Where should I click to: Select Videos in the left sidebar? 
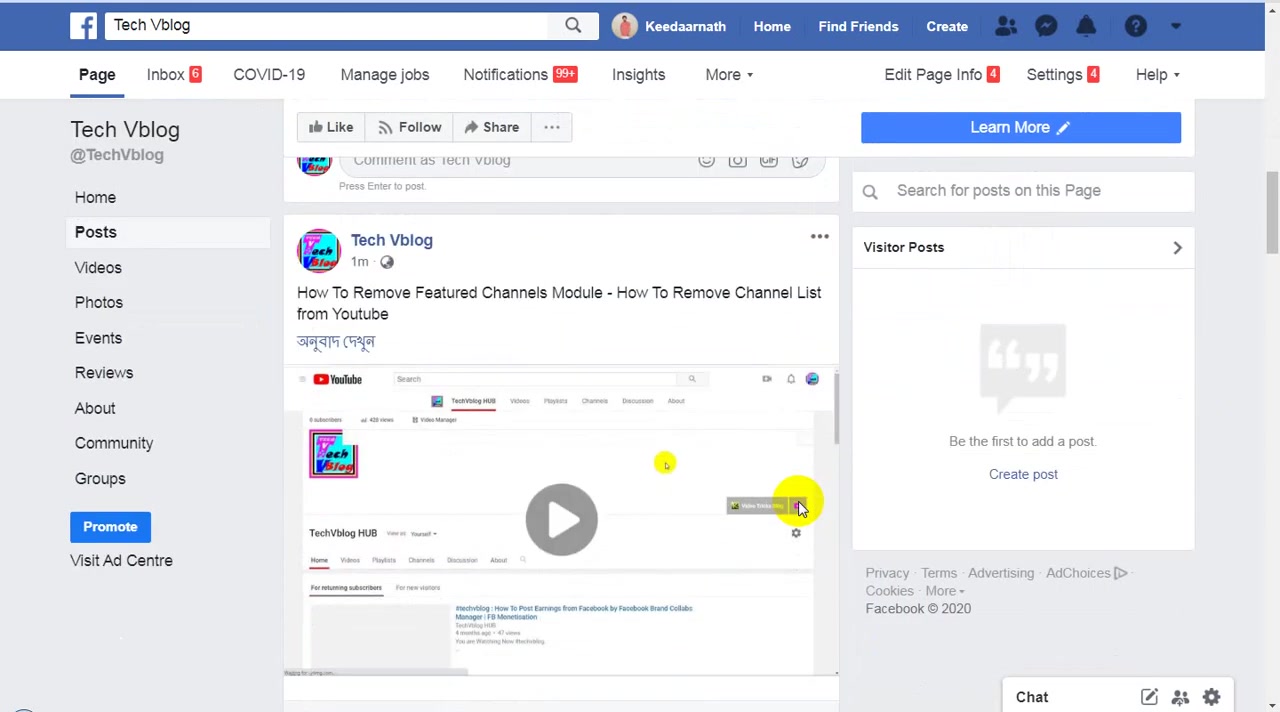pyautogui.click(x=98, y=268)
